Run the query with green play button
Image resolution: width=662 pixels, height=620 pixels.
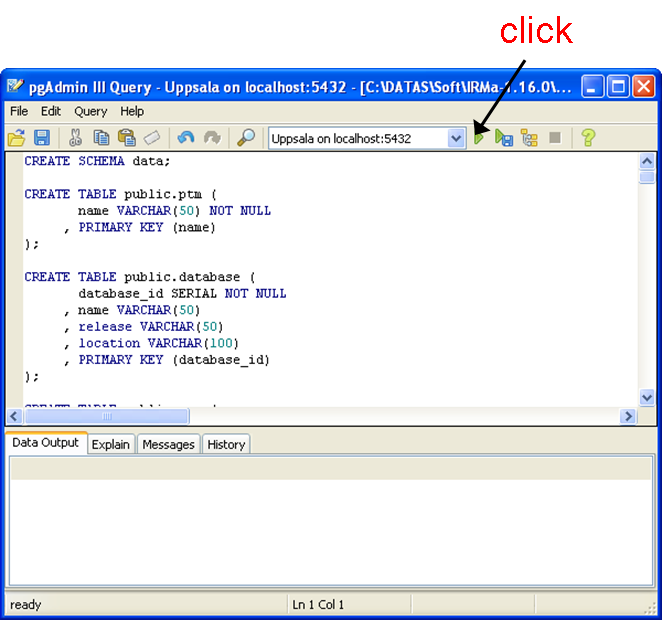(x=480, y=138)
